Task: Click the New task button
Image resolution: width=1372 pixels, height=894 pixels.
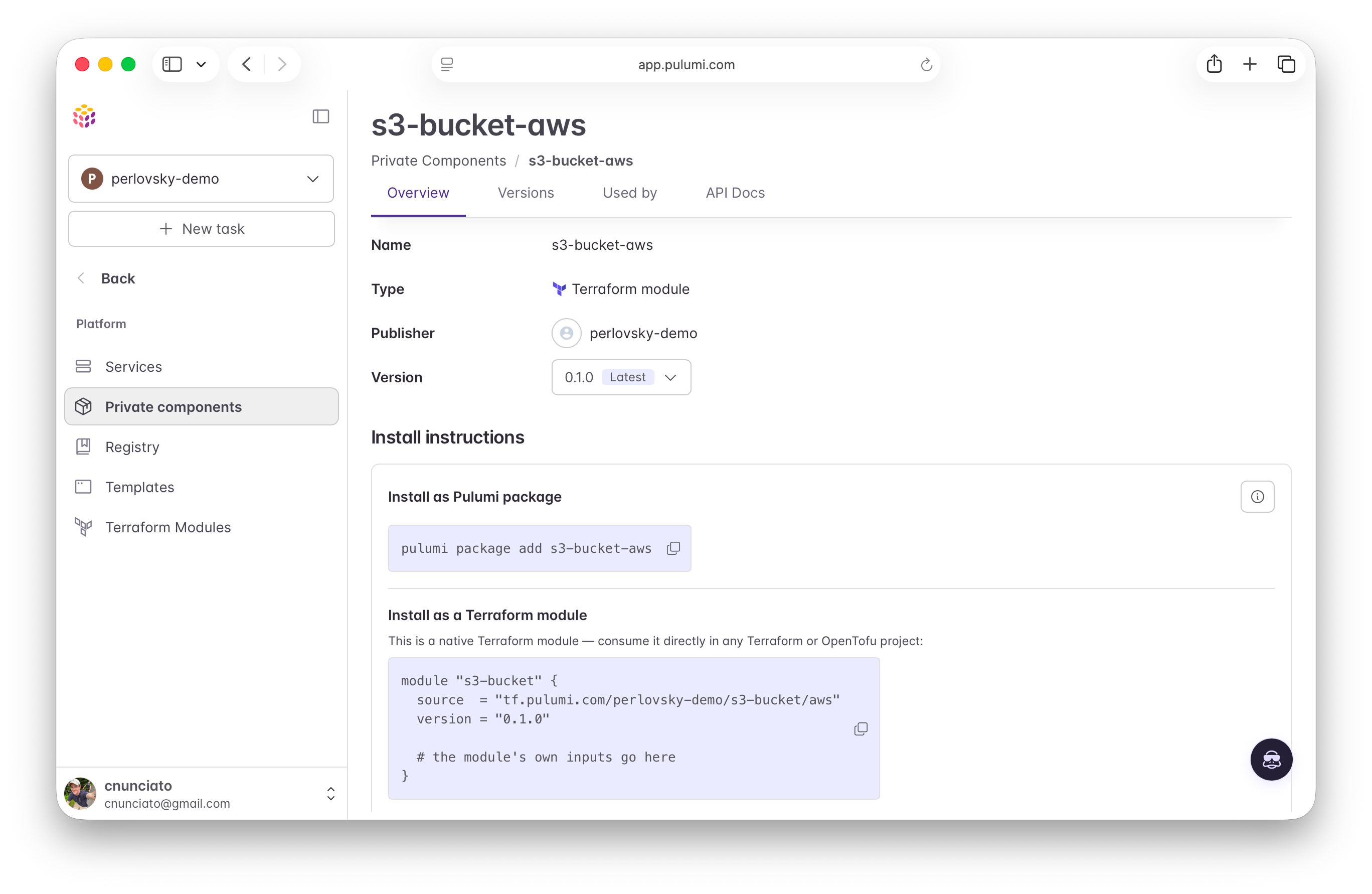Action: (201, 228)
